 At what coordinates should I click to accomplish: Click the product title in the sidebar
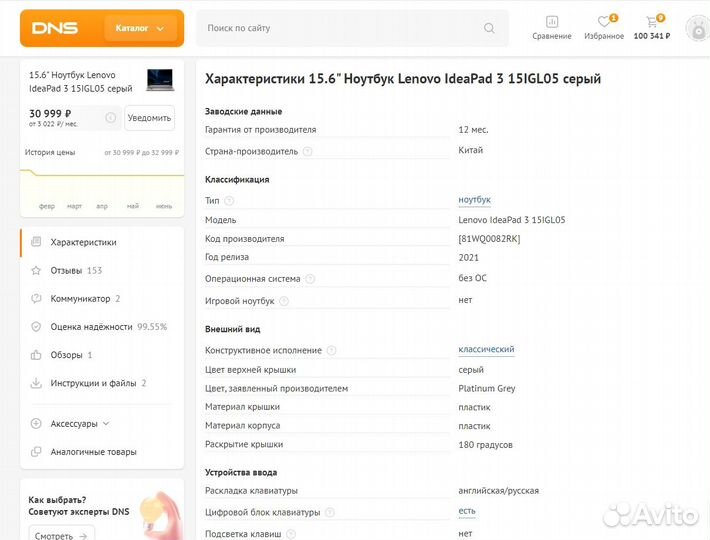(x=81, y=81)
